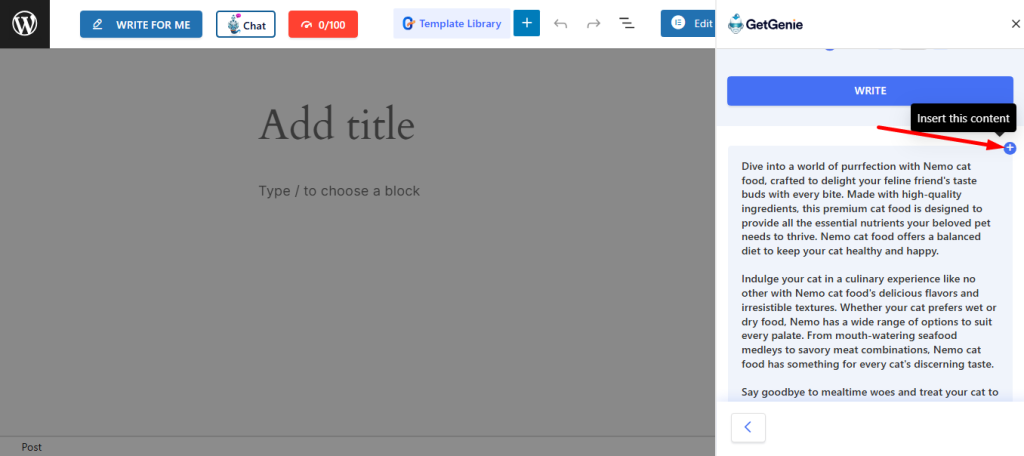Click the Add title field

click(336, 126)
